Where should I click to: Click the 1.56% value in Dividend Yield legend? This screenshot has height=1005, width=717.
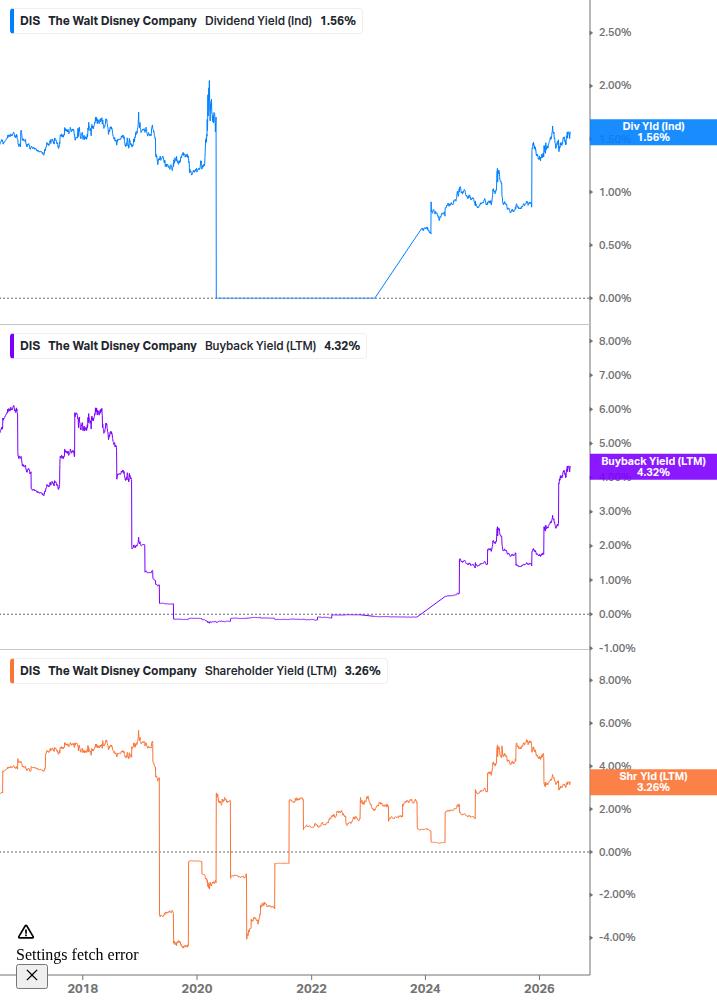coord(338,21)
